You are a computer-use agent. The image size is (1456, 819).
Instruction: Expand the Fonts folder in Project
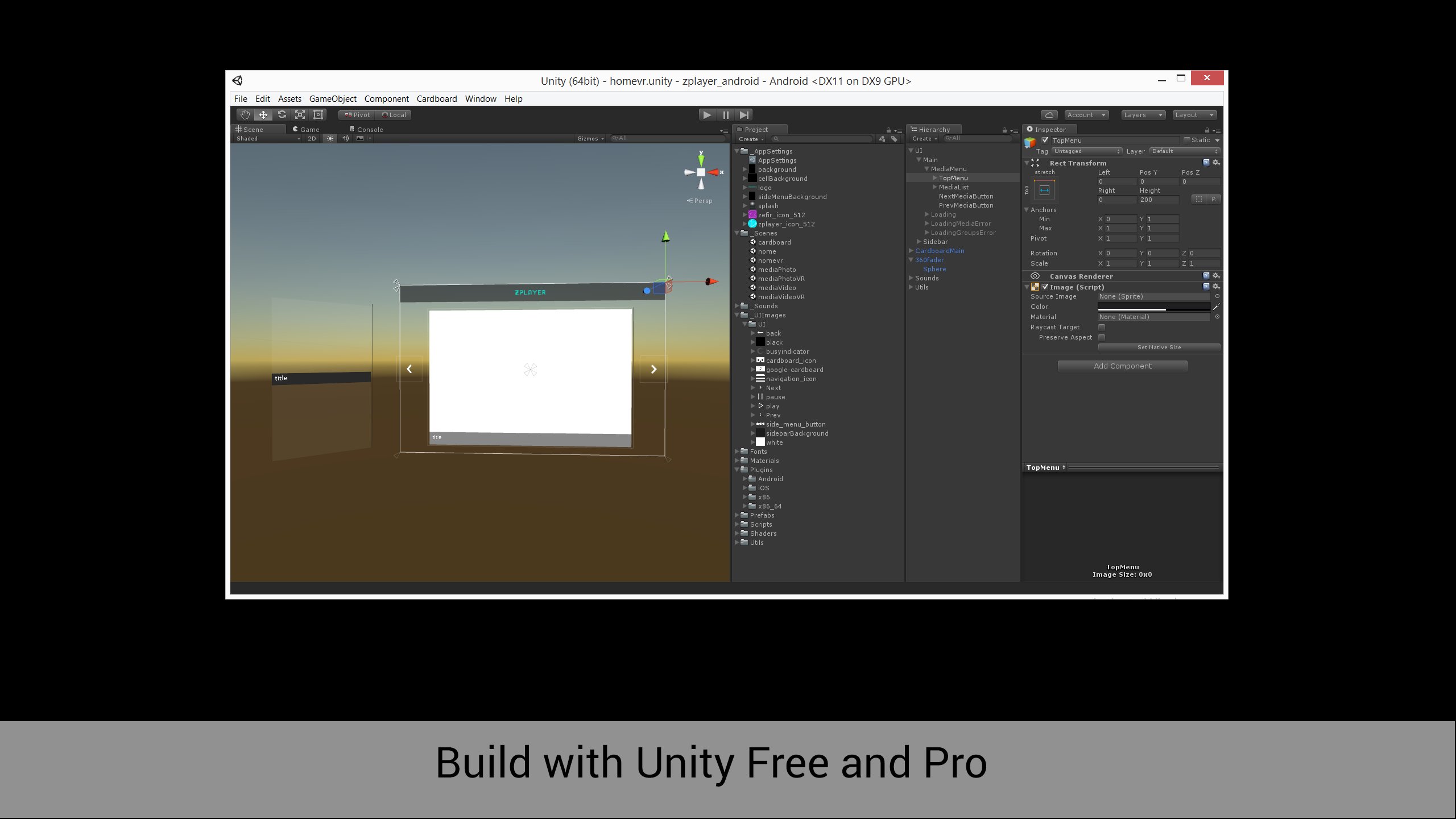pos(738,452)
